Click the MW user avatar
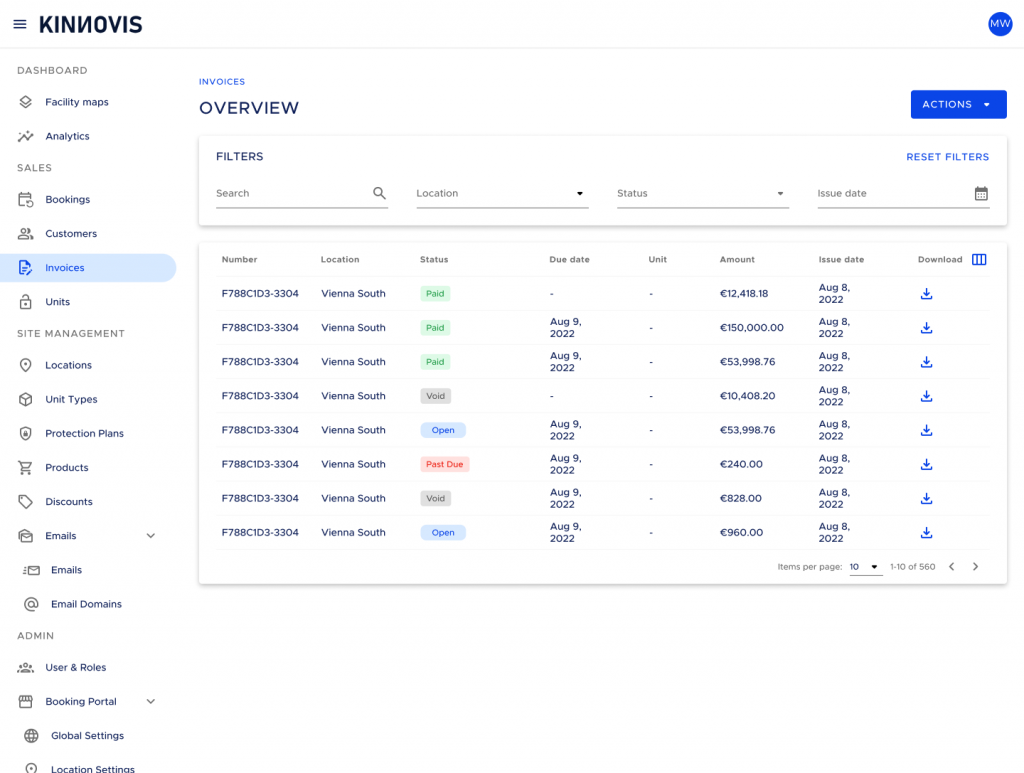Image resolution: width=1024 pixels, height=773 pixels. 1000,24
